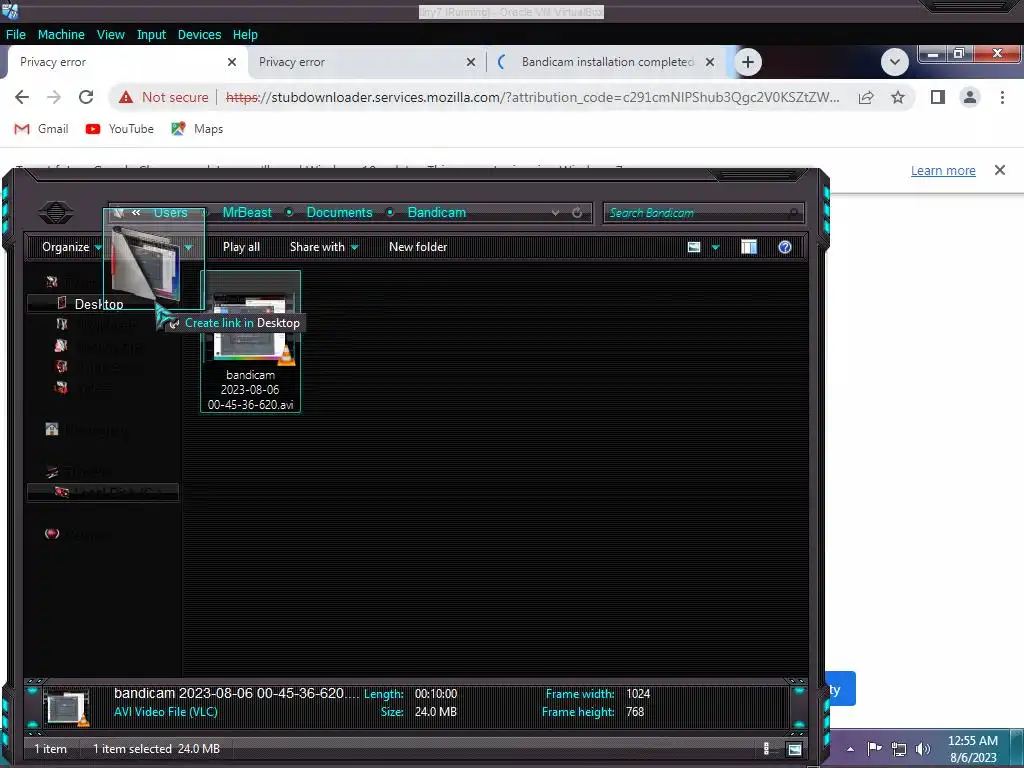Share this page from address bar
1024x768 pixels.
coord(866,97)
